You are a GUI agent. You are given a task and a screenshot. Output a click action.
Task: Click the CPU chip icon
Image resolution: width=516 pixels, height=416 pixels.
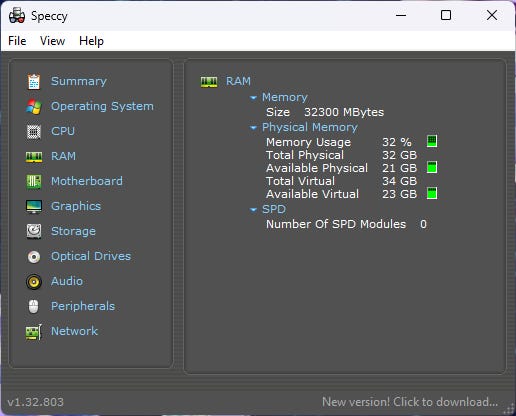click(34, 132)
